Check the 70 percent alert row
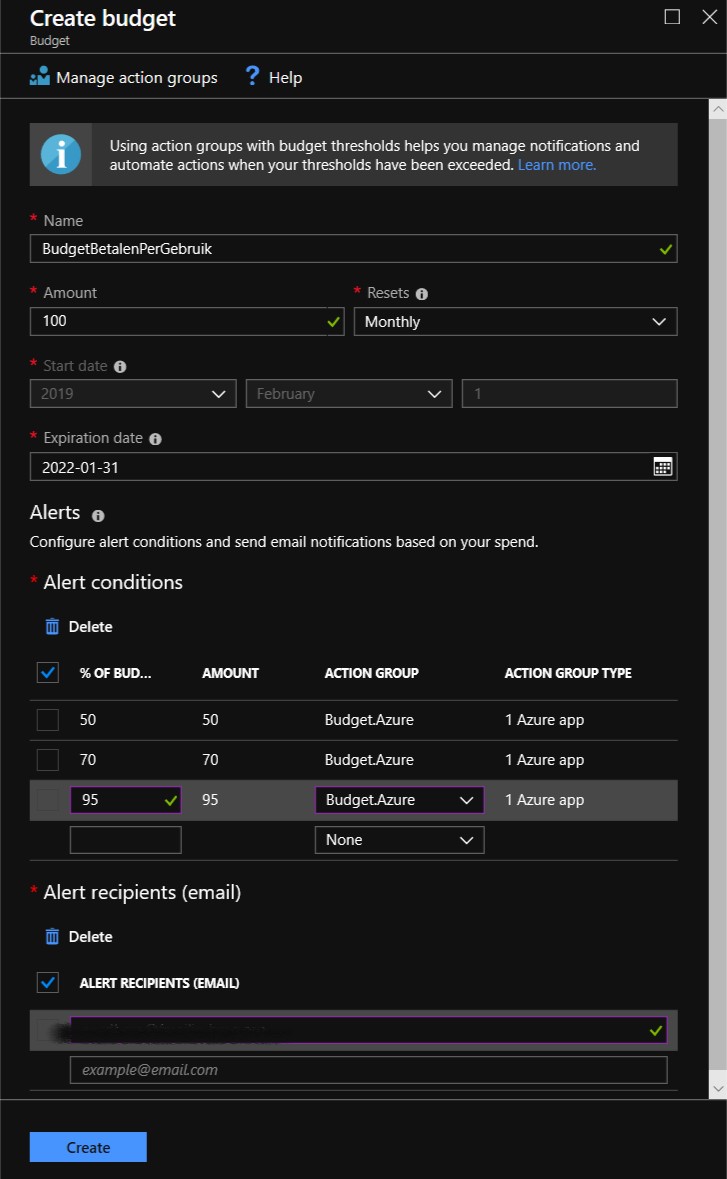The height and width of the screenshot is (1179, 727). click(x=48, y=760)
